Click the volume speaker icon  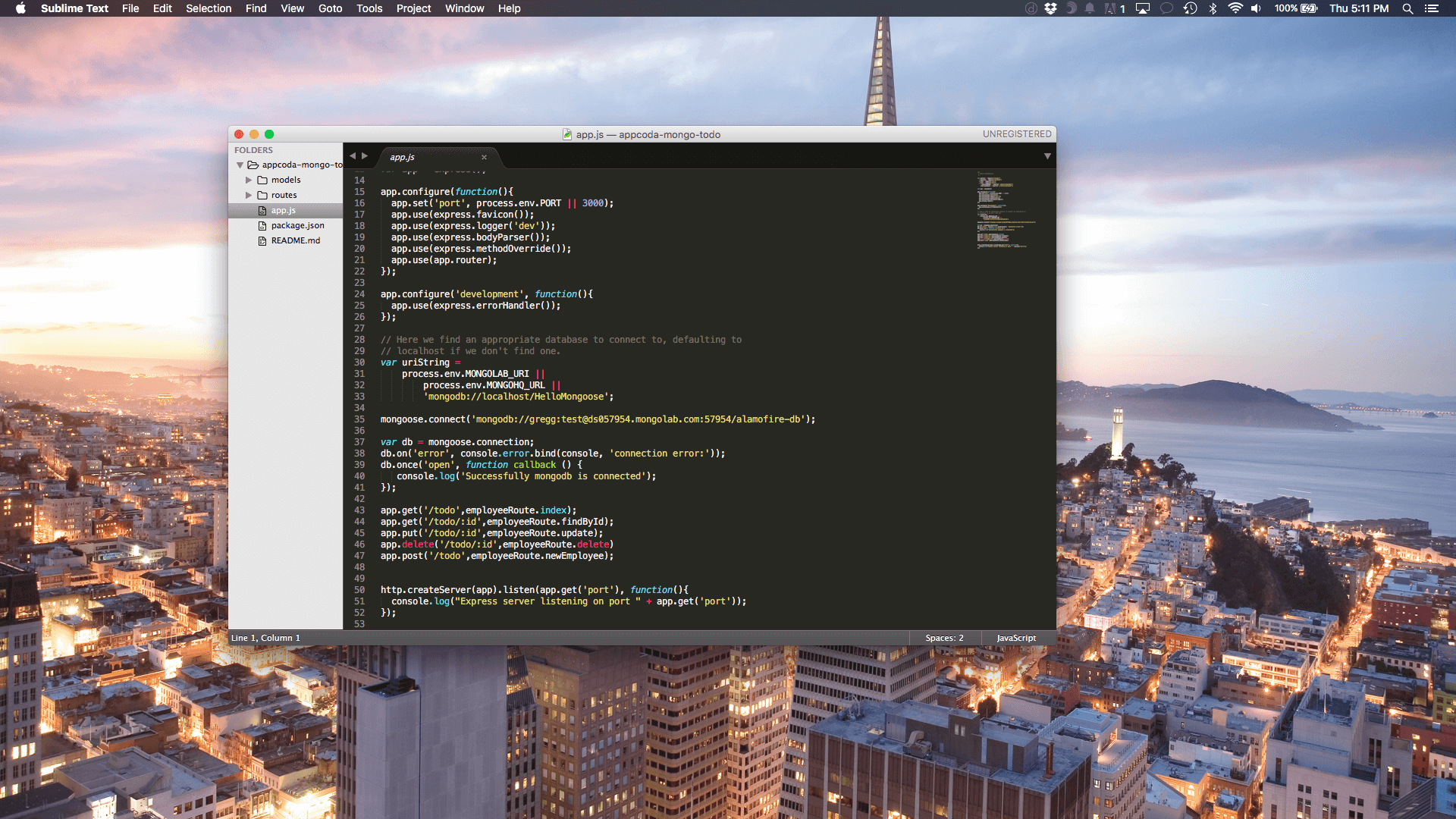(1256, 8)
